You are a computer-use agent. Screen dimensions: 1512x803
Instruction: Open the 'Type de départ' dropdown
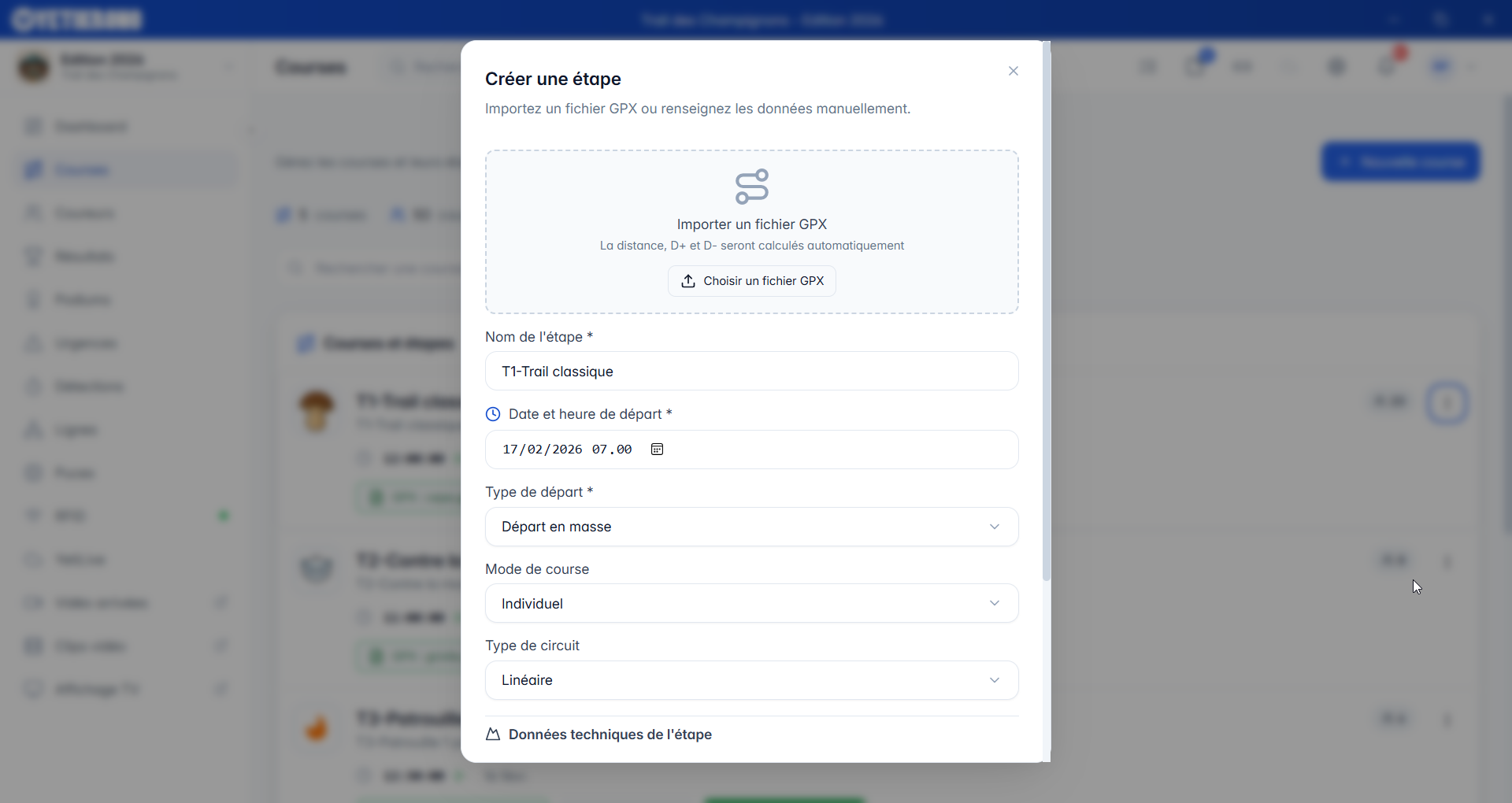tap(751, 527)
